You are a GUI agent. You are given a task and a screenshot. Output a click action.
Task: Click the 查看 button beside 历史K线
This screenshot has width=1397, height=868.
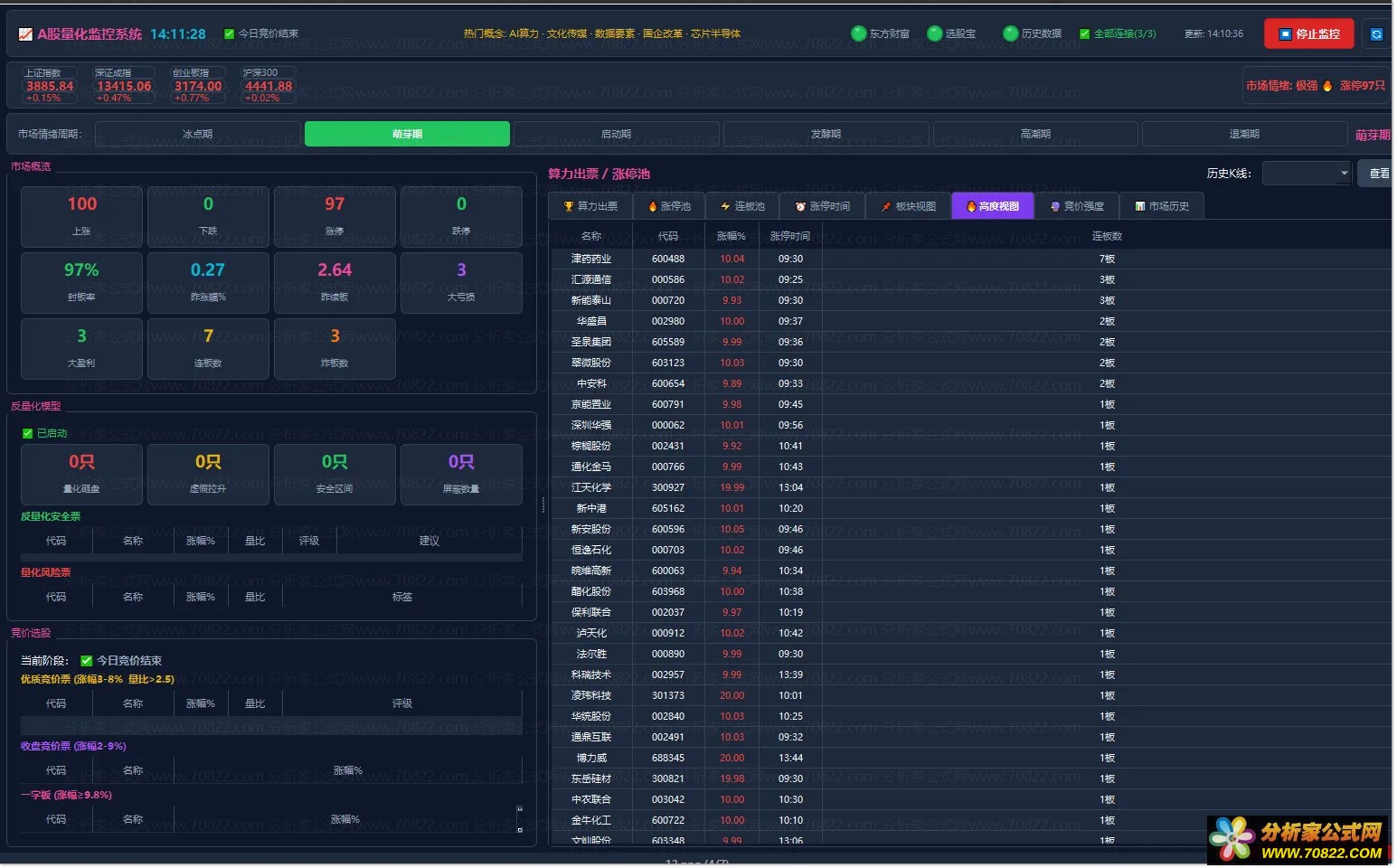tap(1378, 173)
